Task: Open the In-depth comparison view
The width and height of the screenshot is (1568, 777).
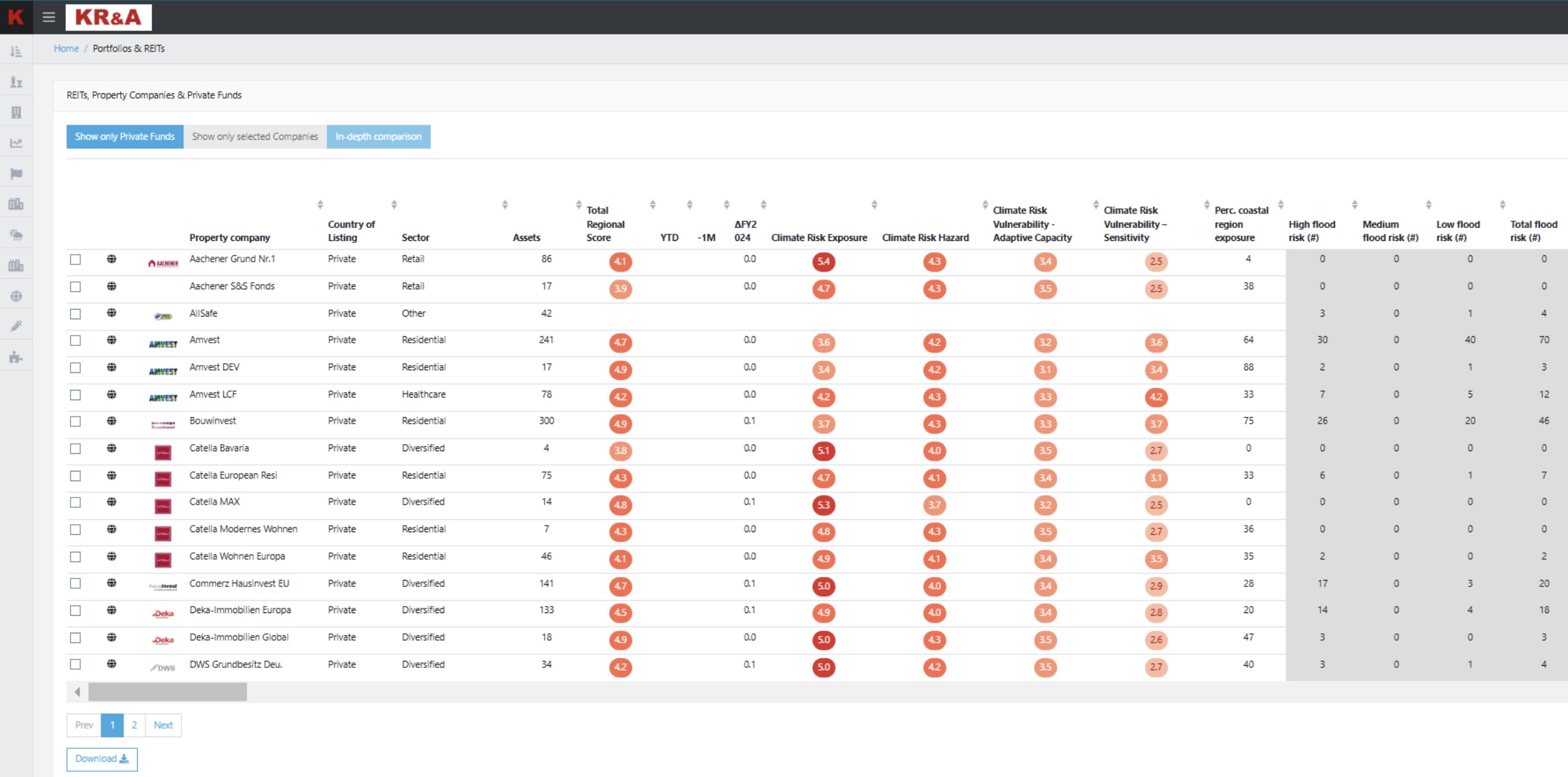Action: [x=379, y=136]
